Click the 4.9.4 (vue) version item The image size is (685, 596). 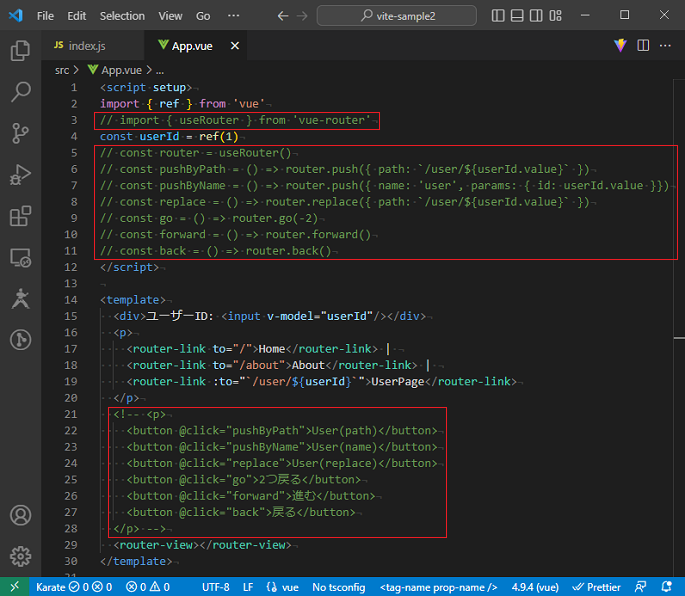(535, 587)
